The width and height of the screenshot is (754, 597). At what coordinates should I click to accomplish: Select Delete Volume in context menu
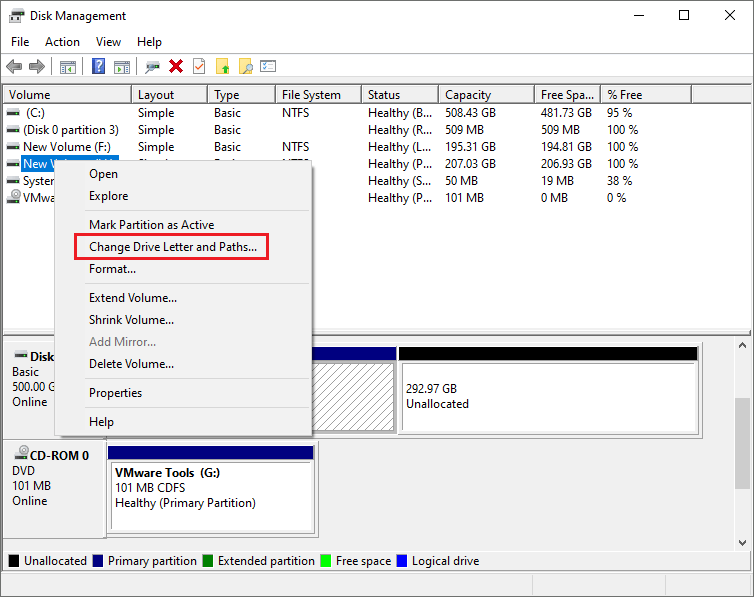pyautogui.click(x=131, y=364)
